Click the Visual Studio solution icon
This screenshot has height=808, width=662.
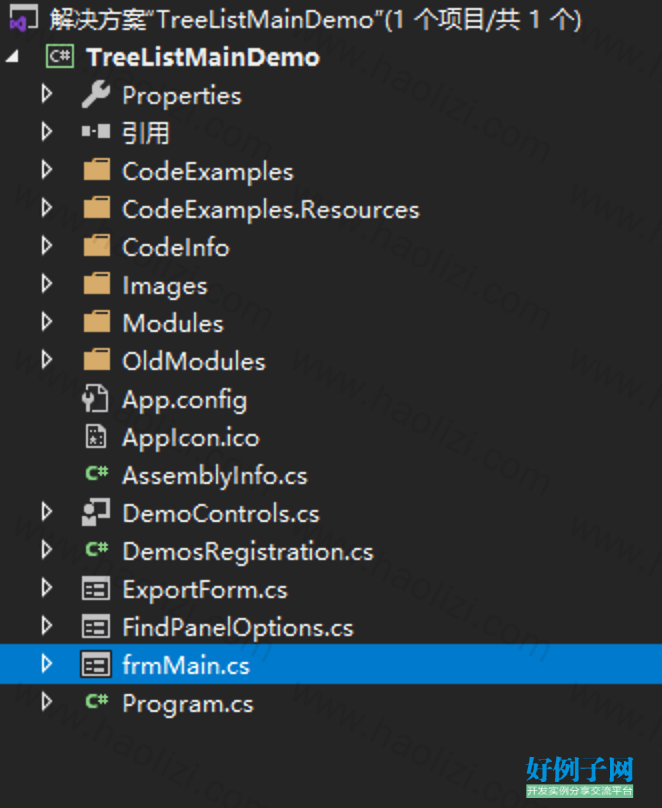(23, 18)
